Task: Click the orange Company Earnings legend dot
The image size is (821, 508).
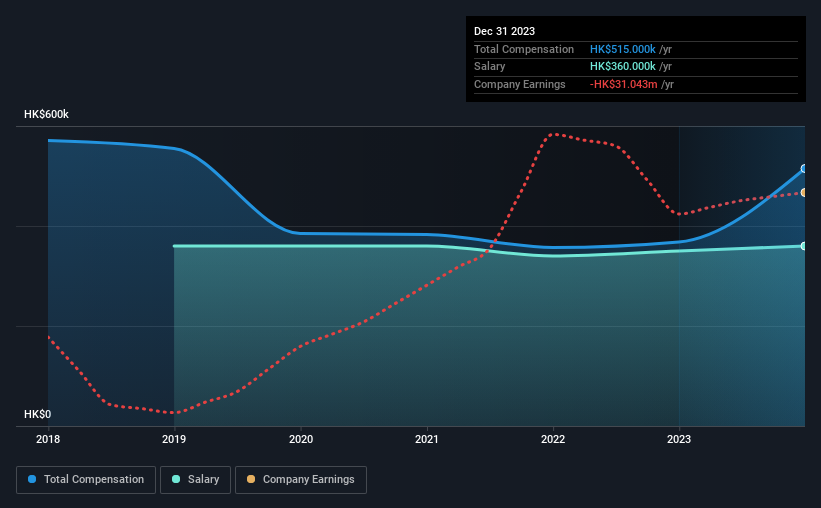Action: click(251, 479)
